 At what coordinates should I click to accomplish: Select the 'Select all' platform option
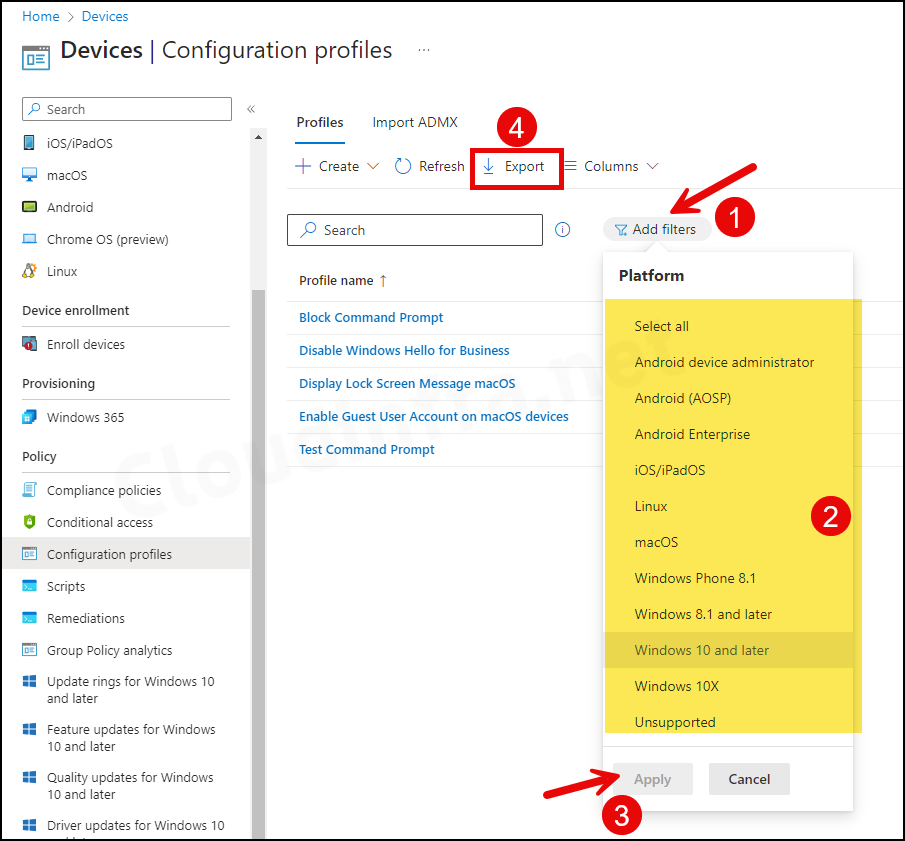click(728, 326)
